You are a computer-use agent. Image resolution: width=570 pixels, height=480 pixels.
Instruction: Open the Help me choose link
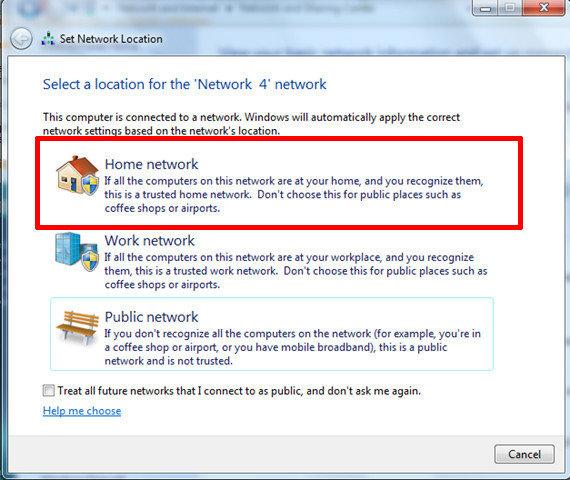point(82,411)
